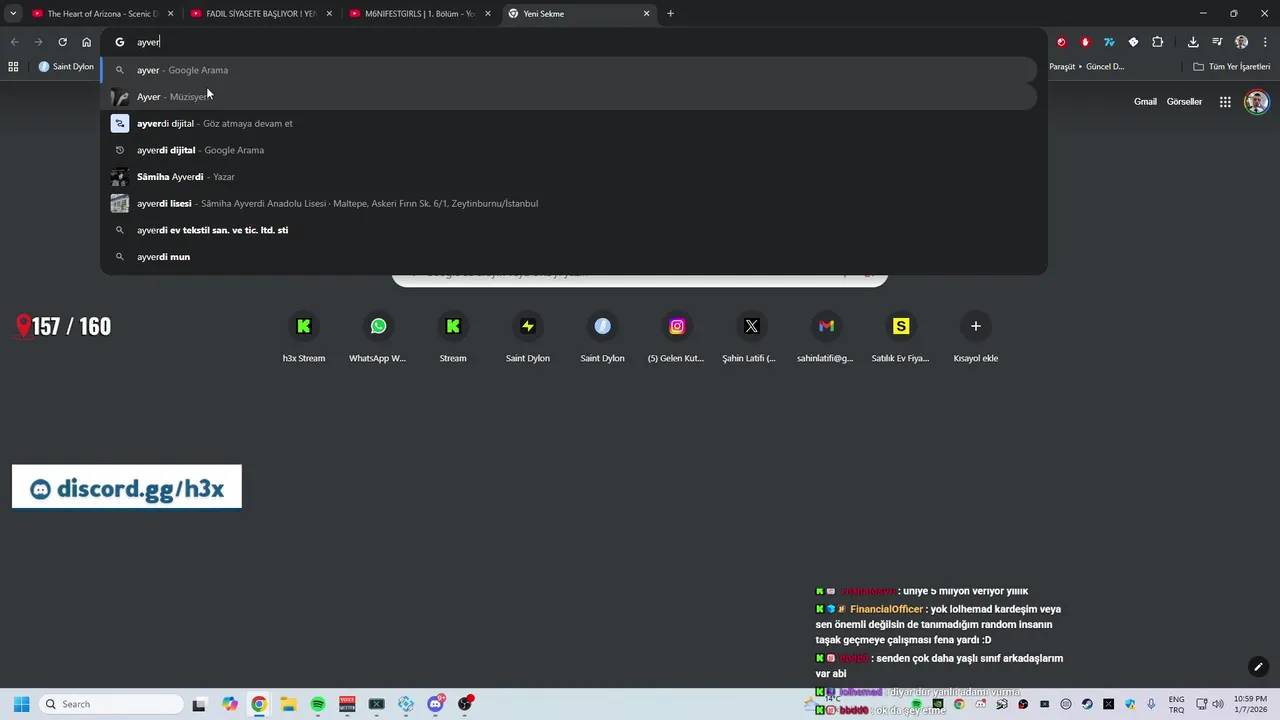Go to the Chrome home page icon
Screen dimensions: 1280x720
point(87,42)
